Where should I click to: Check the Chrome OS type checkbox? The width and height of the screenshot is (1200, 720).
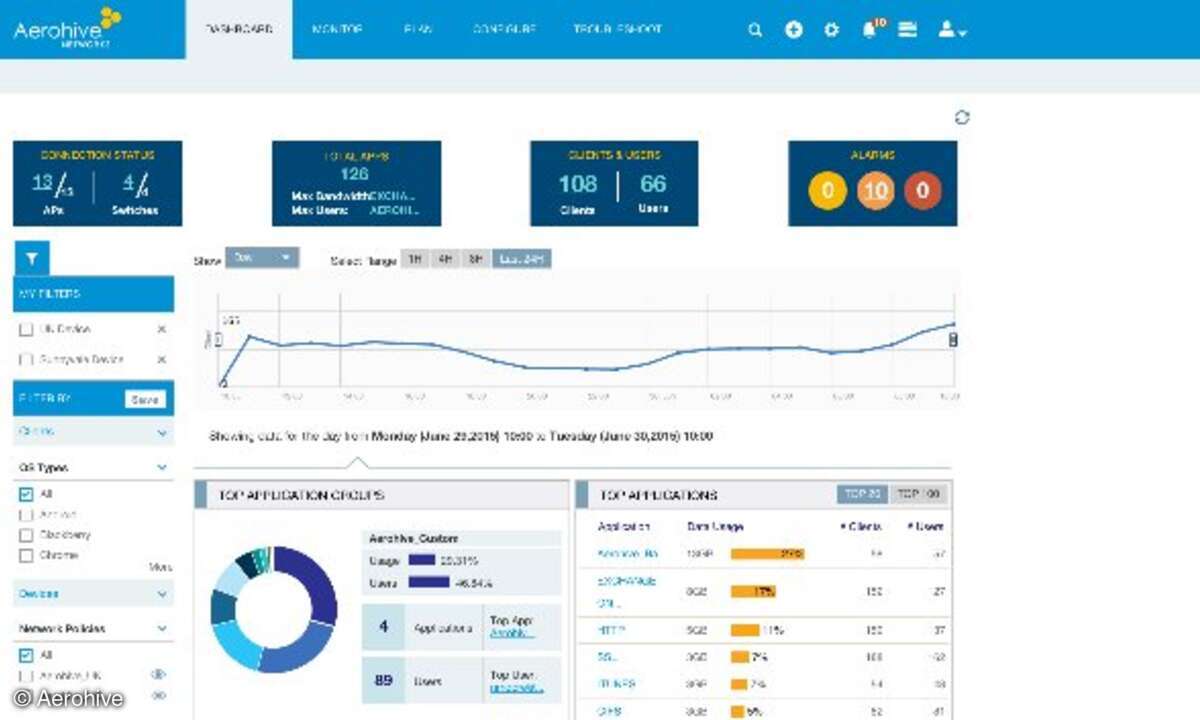pos(27,555)
